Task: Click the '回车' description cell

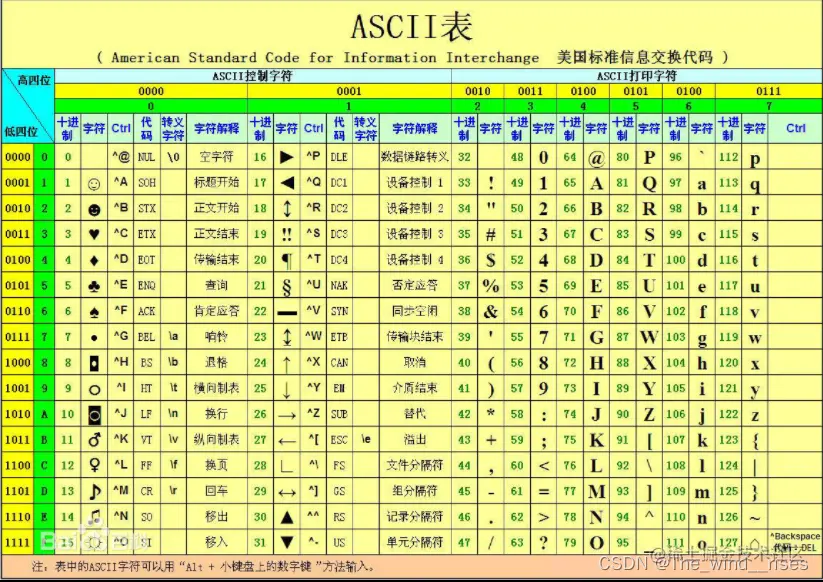Action: 216,491
